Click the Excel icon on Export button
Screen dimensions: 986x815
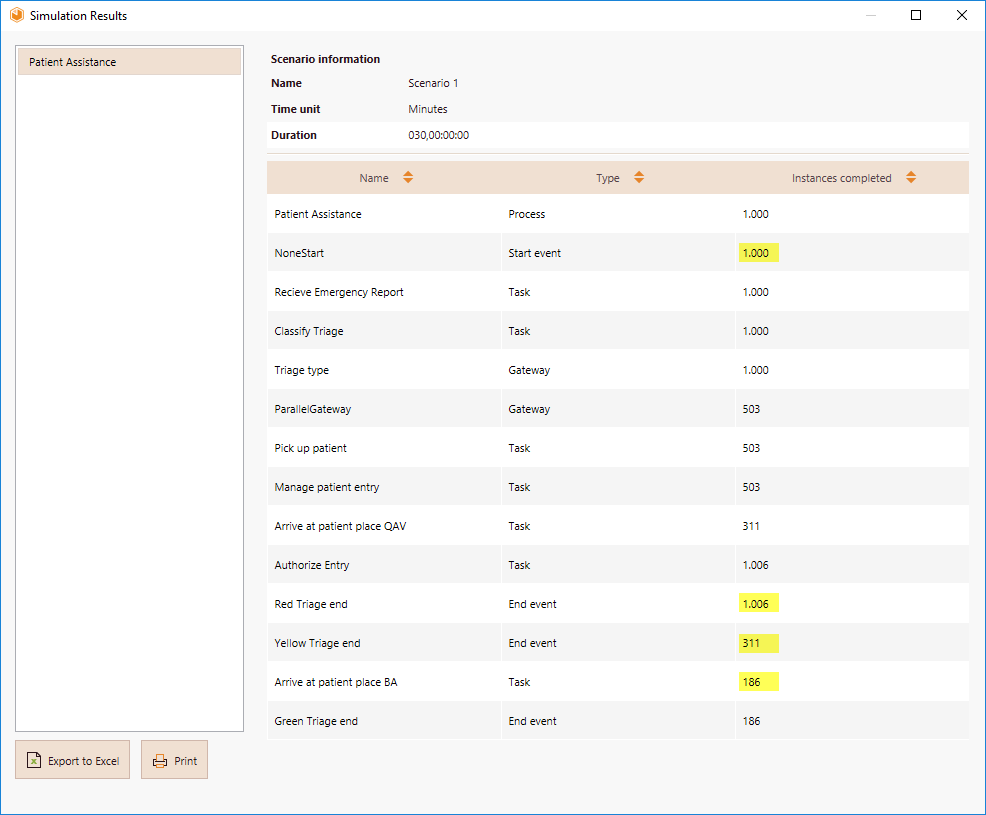point(34,760)
